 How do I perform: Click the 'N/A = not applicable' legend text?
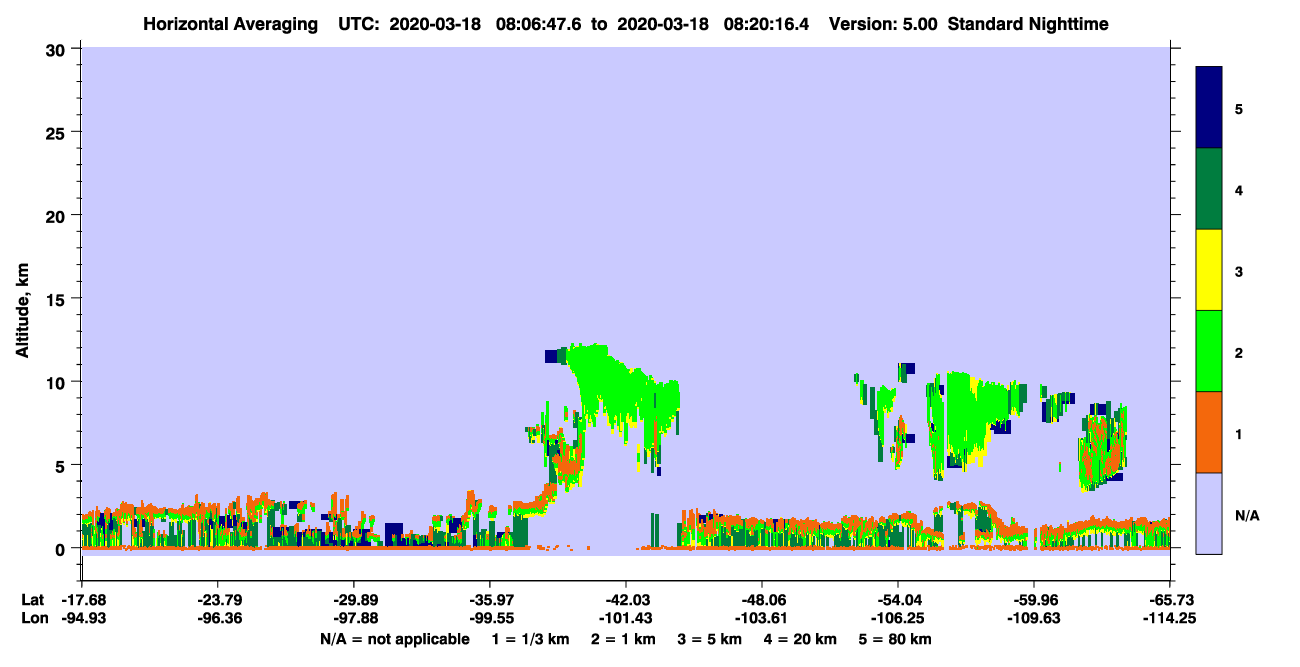395,639
